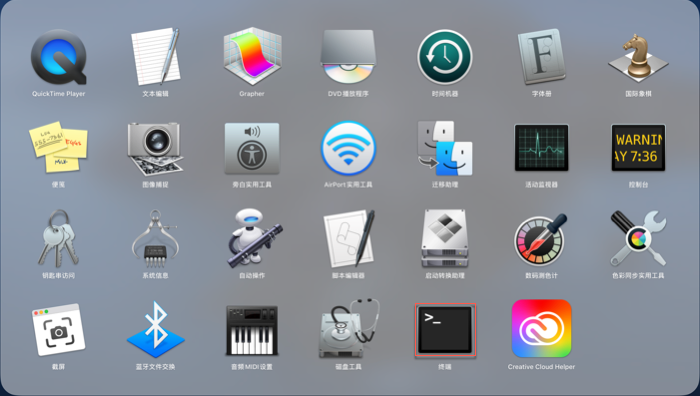Image resolution: width=700 pixels, height=396 pixels.
Task: Launch AirPort 实用工具 Wi-Fi icon
Action: click(x=348, y=148)
